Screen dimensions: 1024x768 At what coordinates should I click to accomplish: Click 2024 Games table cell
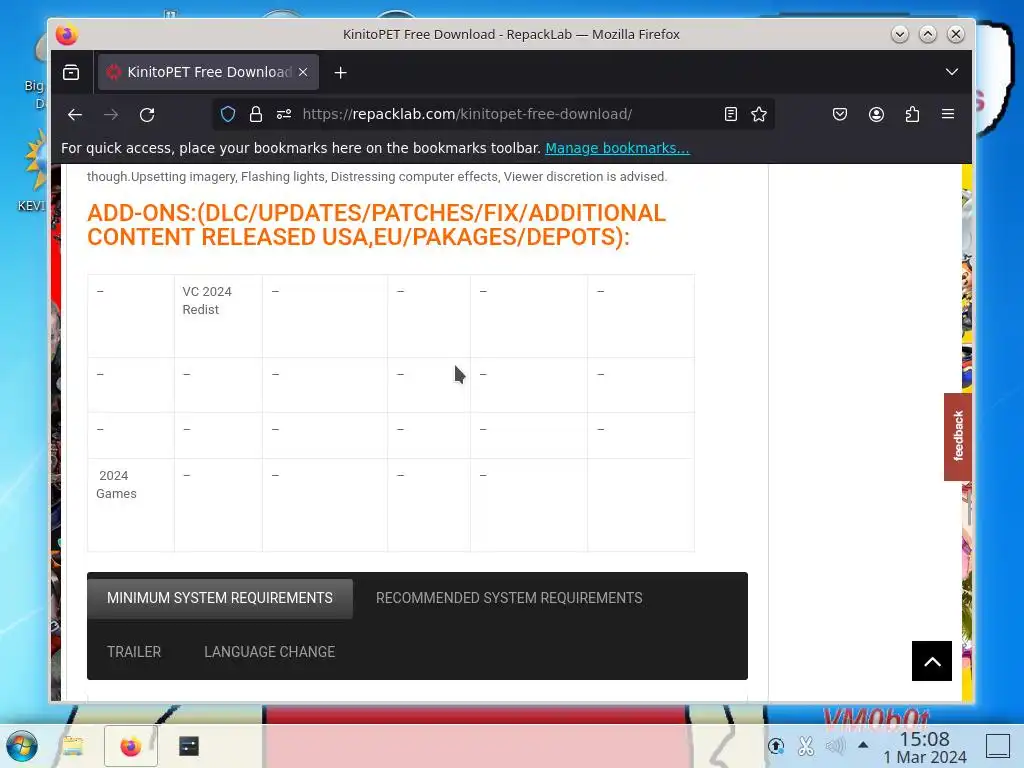point(131,505)
